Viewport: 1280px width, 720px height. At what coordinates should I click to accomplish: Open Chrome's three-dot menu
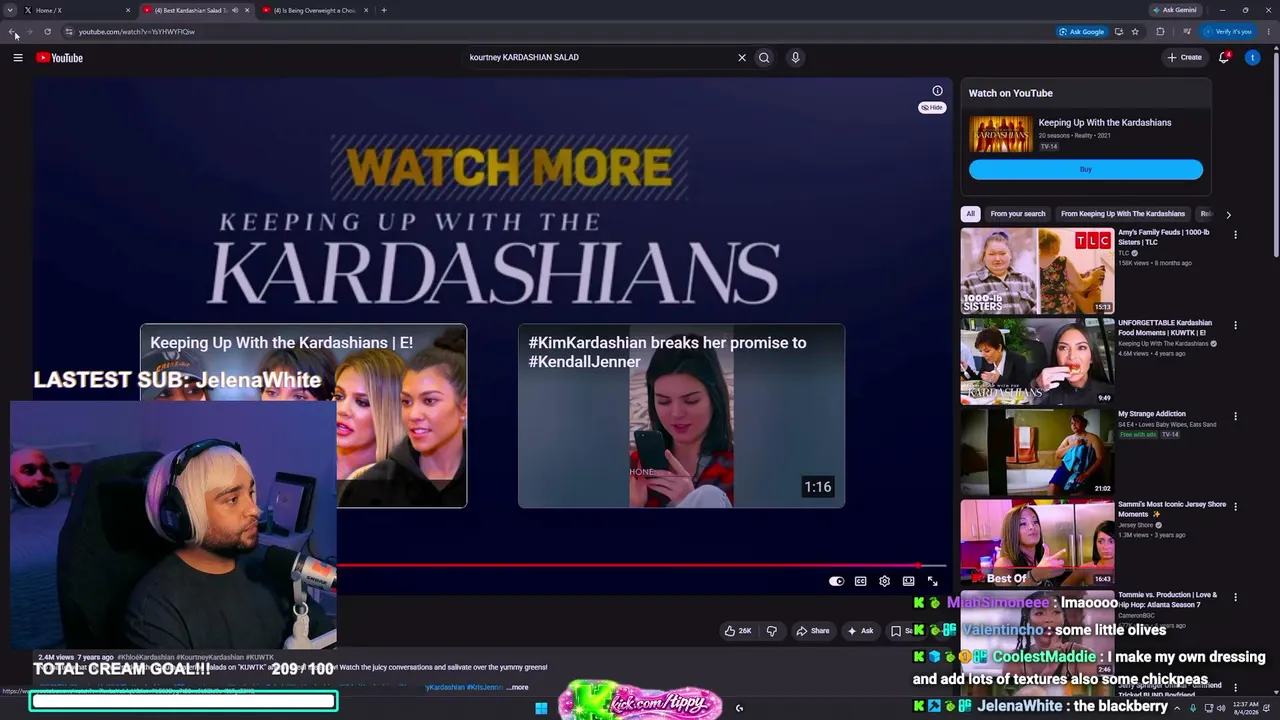click(1267, 32)
